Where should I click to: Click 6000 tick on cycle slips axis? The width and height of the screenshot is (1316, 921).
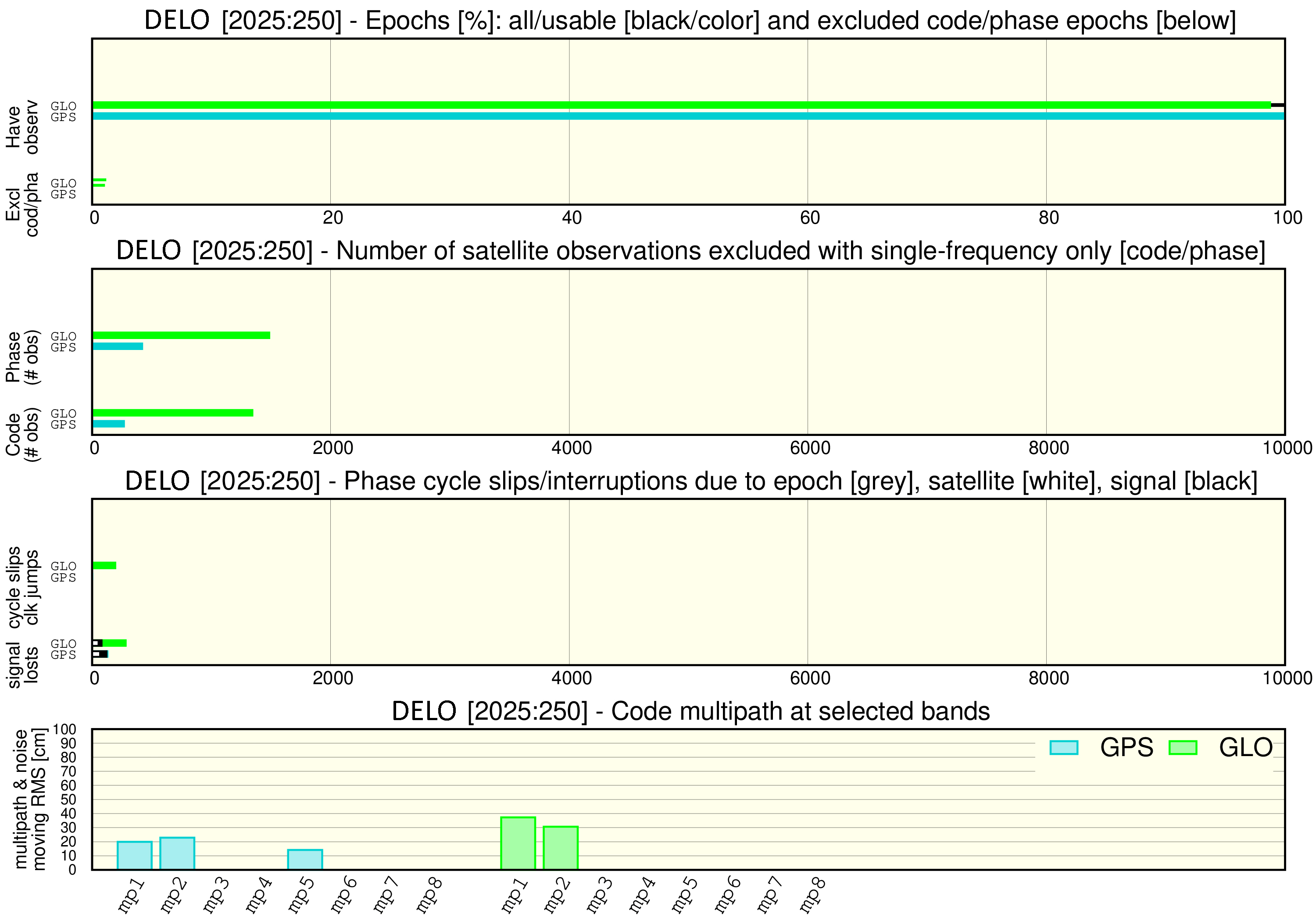810,678
